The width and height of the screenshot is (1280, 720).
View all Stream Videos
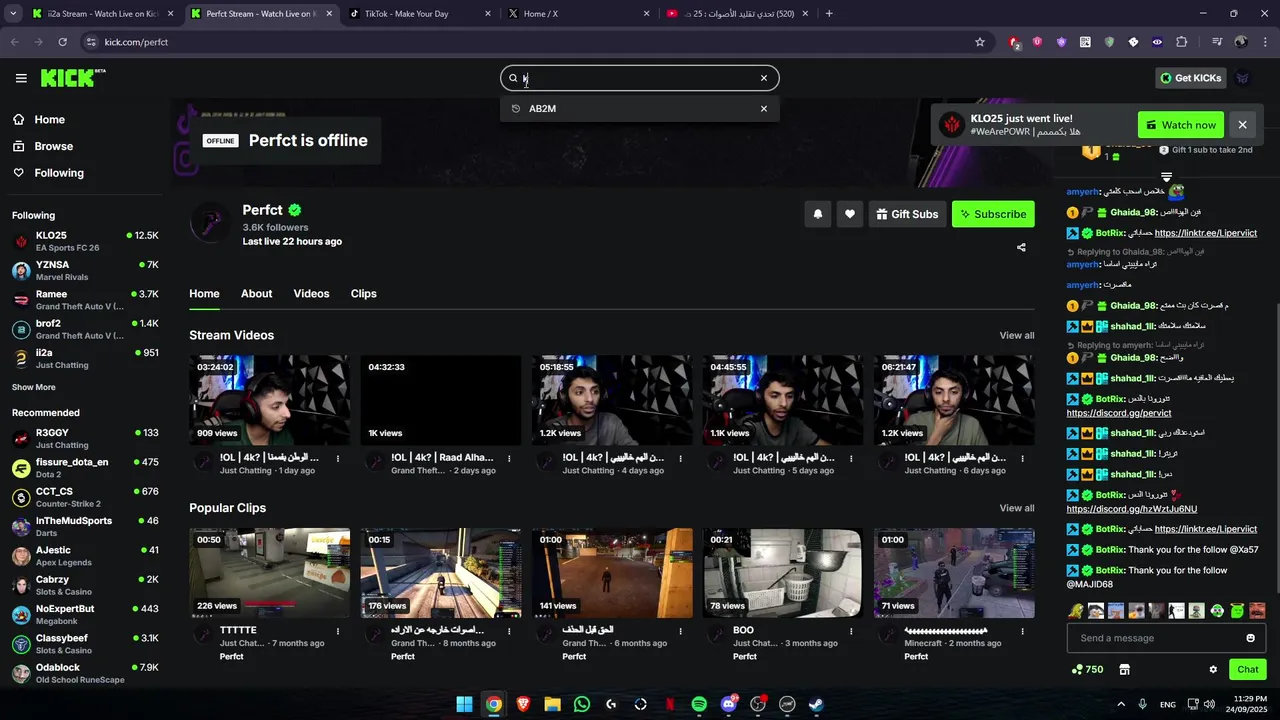[1017, 336]
